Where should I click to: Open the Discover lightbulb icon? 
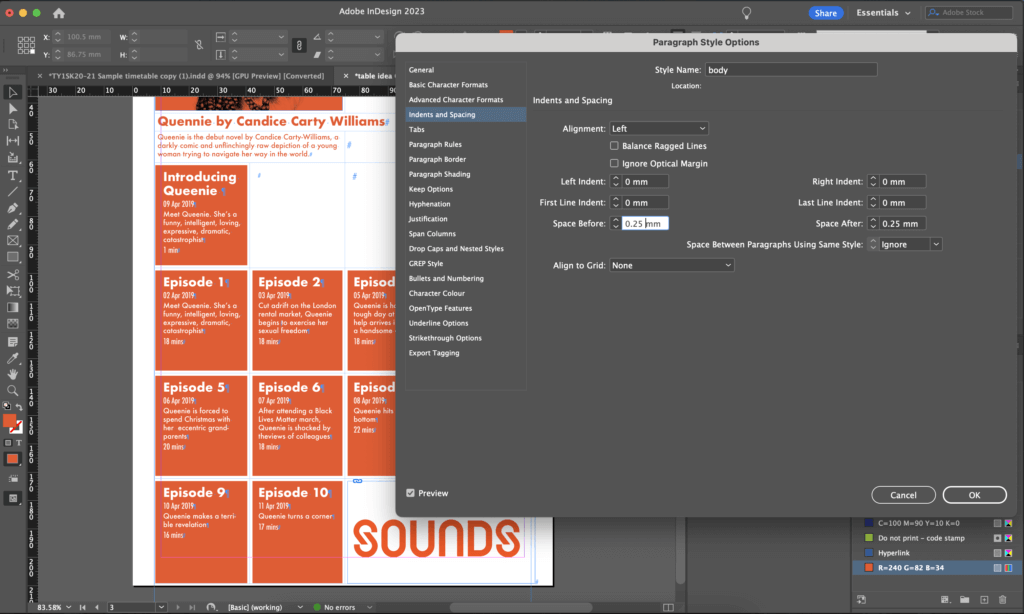pyautogui.click(x=746, y=12)
